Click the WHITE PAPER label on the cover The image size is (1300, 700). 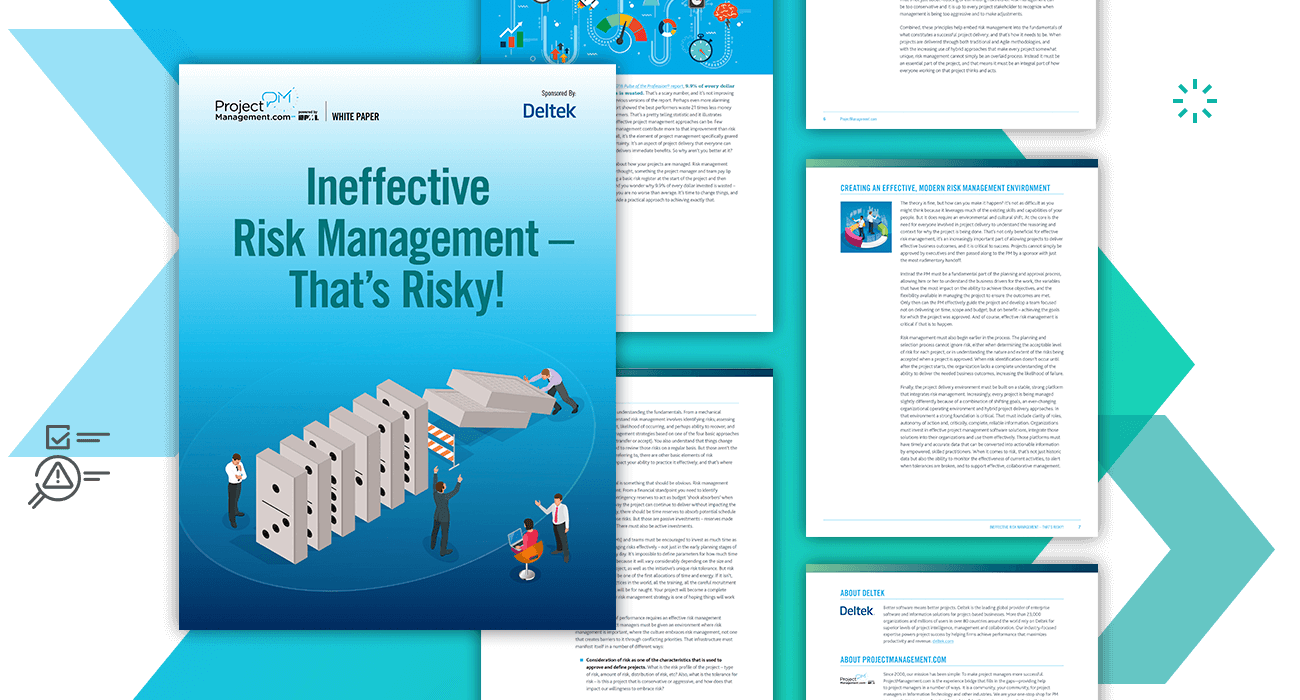pos(355,117)
